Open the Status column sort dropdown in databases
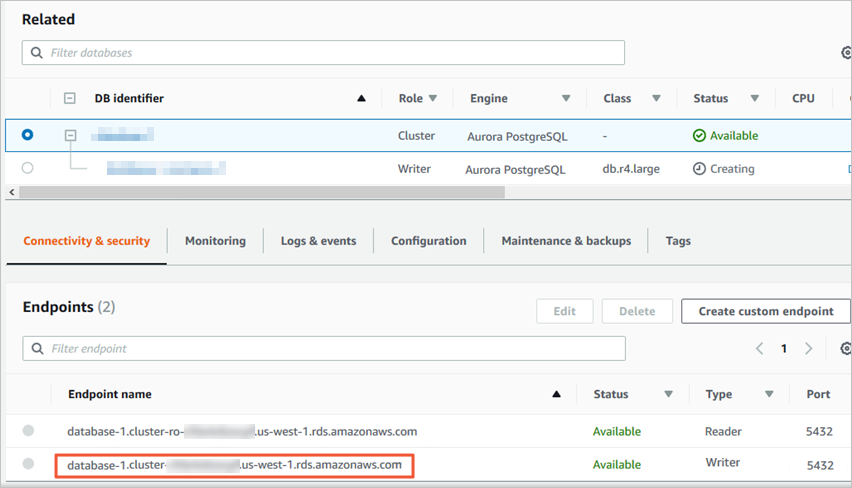 point(755,98)
